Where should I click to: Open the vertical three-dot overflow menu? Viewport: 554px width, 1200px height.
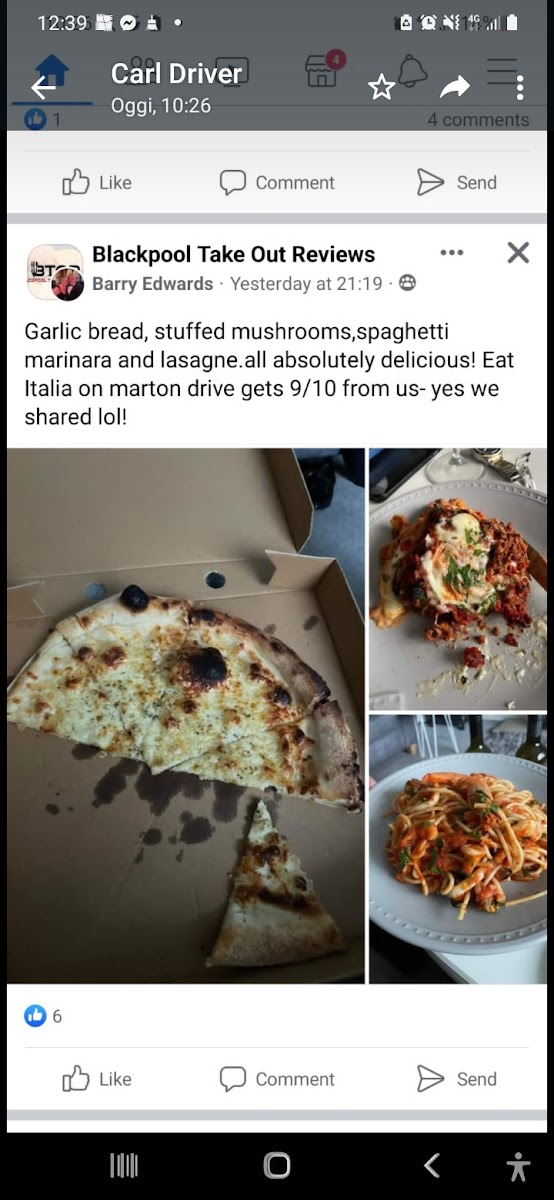tap(520, 88)
